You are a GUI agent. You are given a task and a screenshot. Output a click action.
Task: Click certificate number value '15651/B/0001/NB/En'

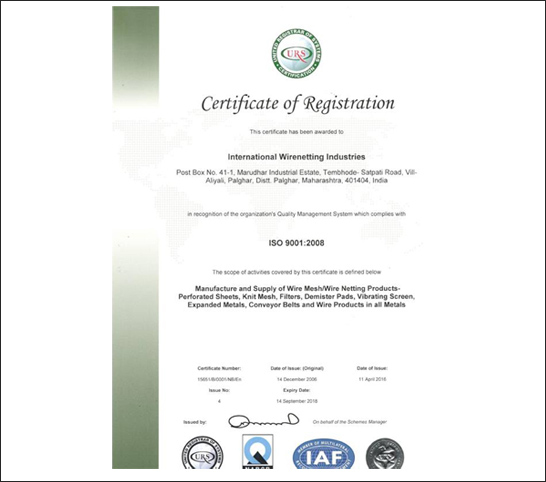219,379
